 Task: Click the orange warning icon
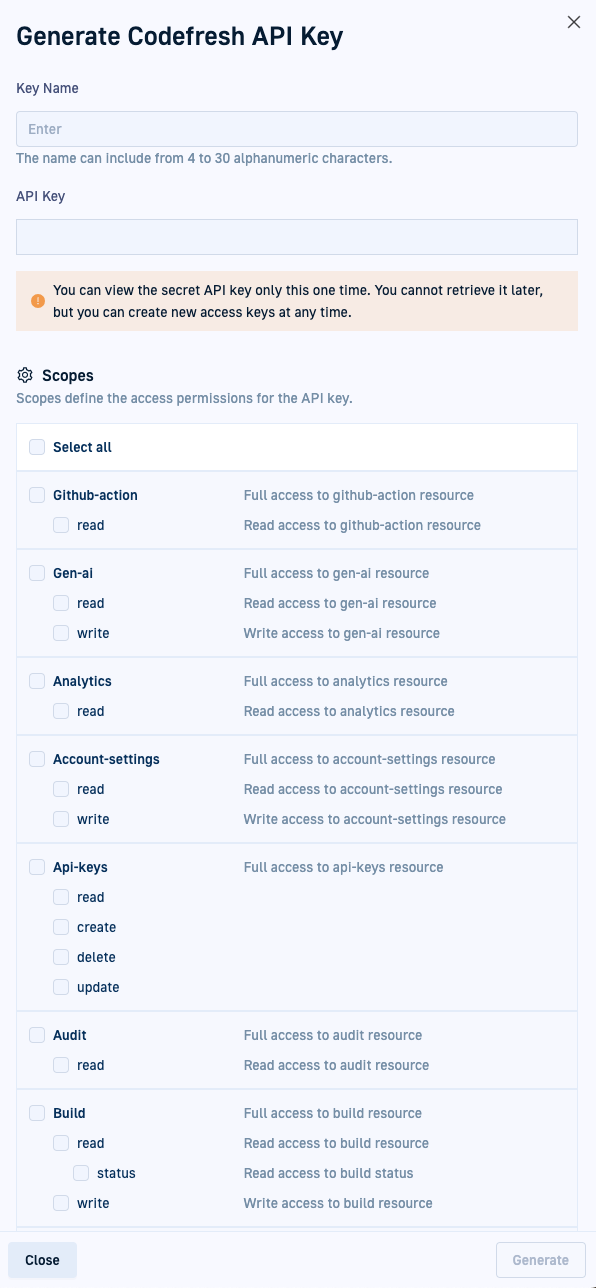(x=37, y=301)
